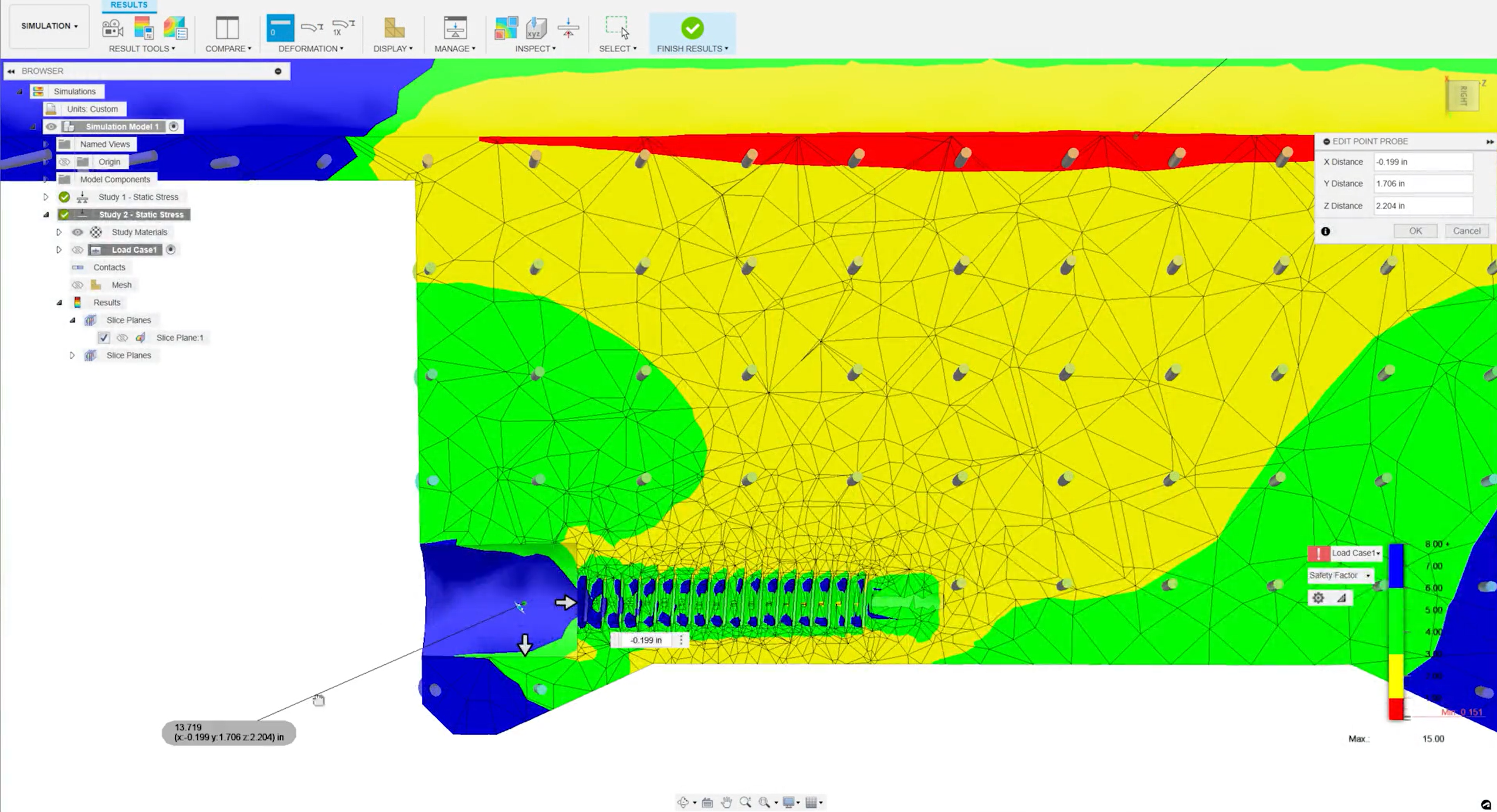Open the Safety Factor result dropdown

click(x=1340, y=575)
